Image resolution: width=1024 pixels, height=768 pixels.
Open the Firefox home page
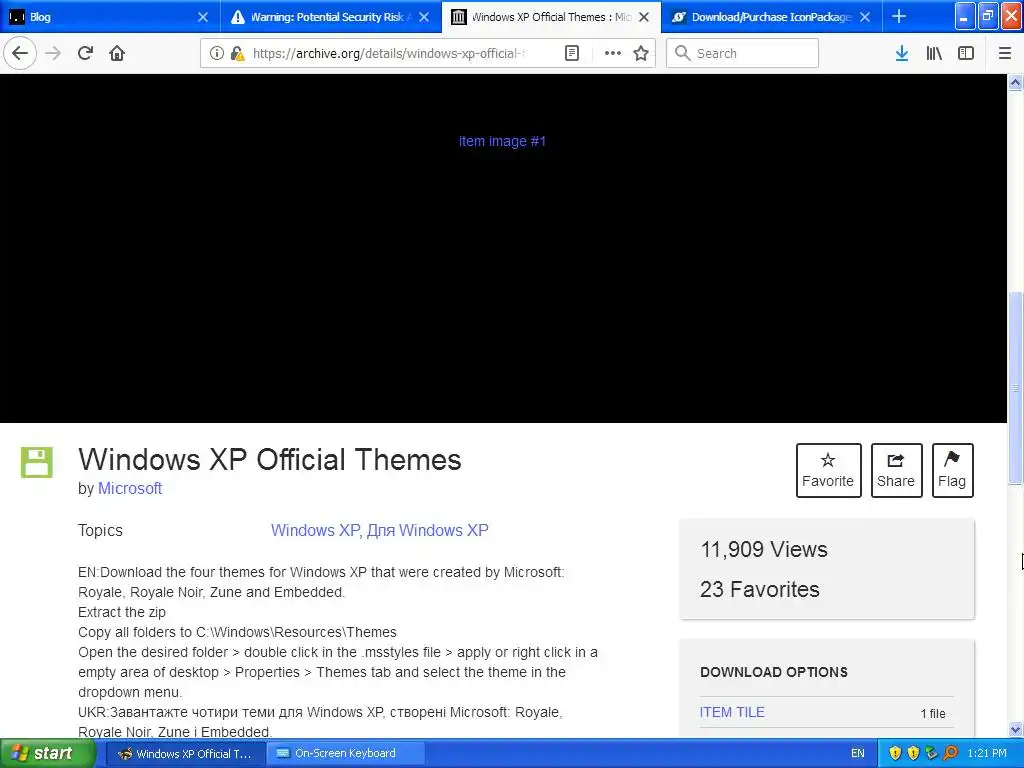tap(117, 53)
